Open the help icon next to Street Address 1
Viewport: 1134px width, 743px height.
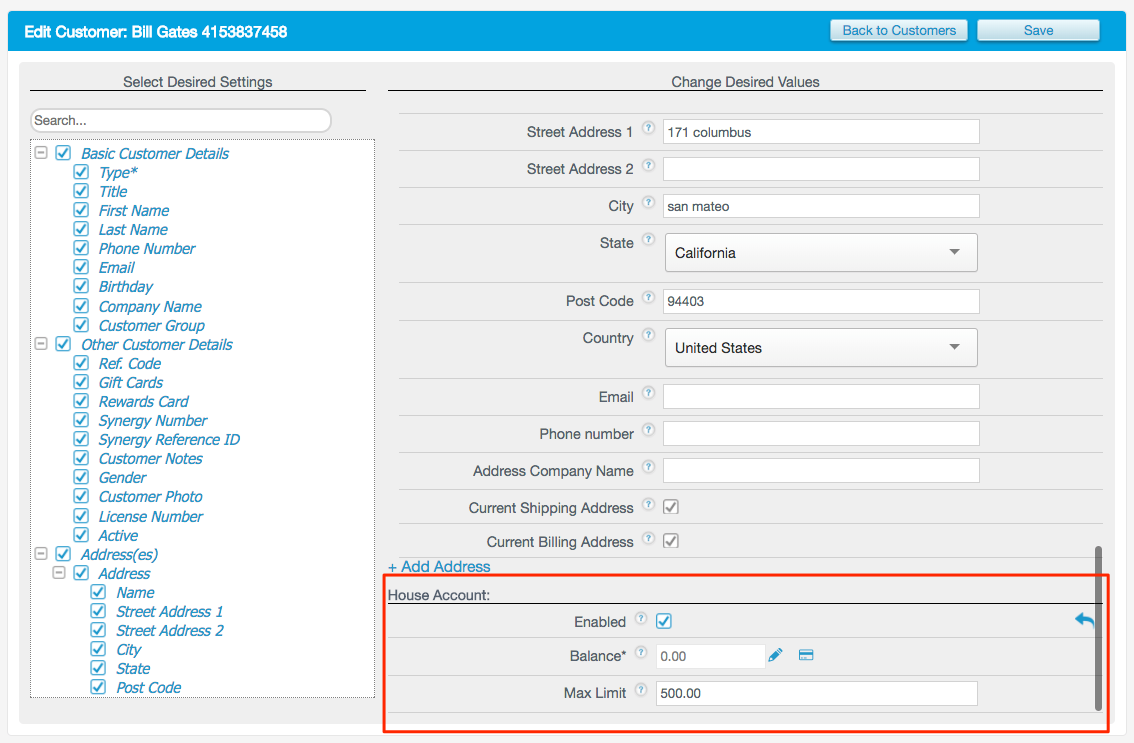pyautogui.click(x=648, y=127)
